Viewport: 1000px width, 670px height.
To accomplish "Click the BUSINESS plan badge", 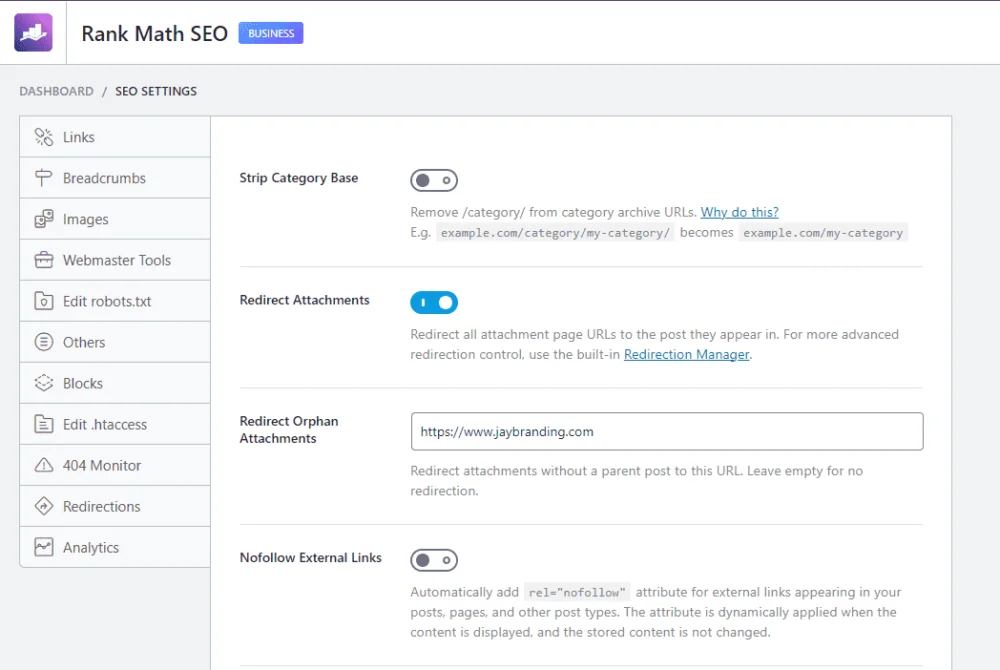I will pyautogui.click(x=271, y=33).
